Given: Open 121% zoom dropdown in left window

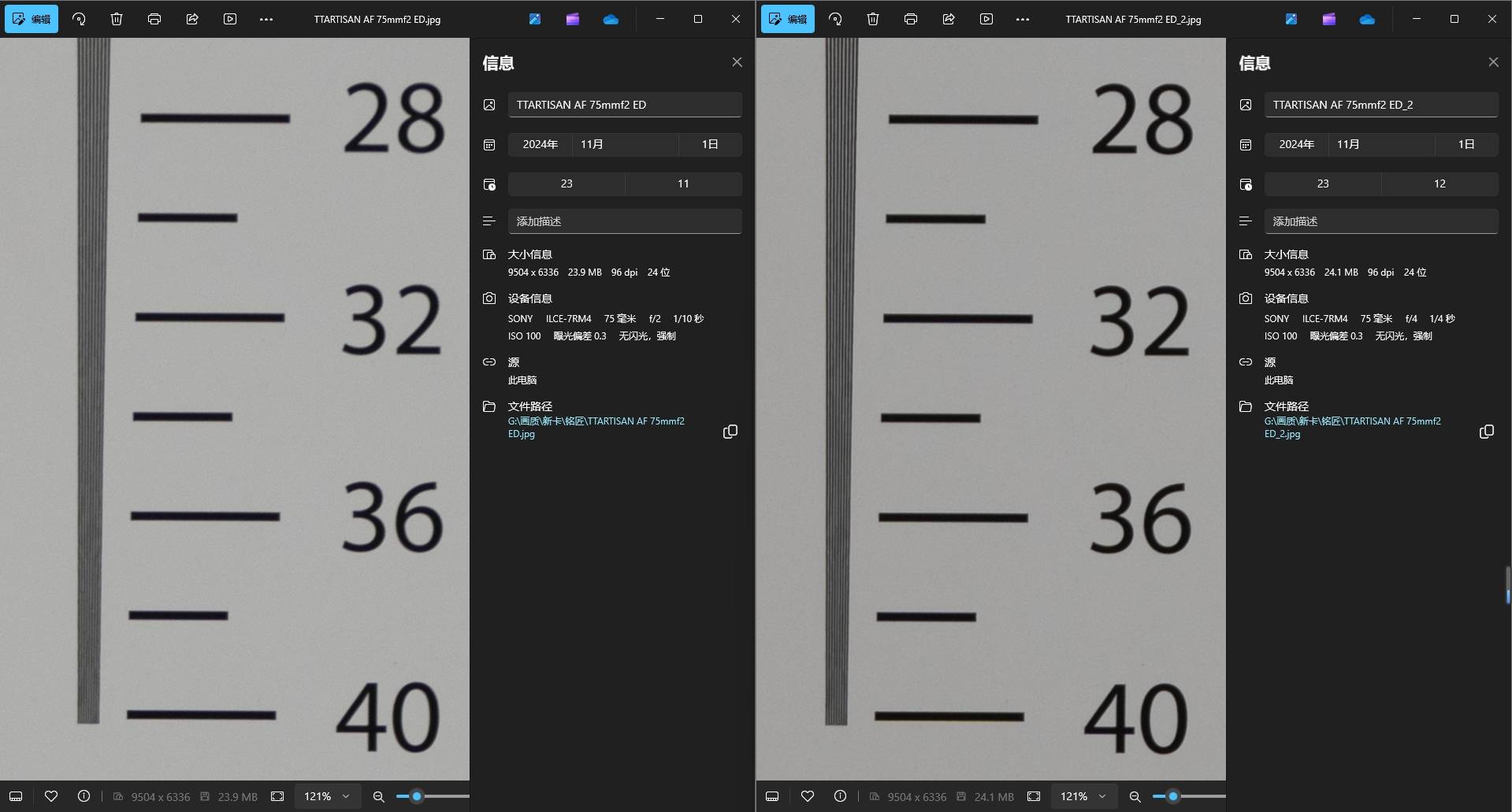Looking at the screenshot, I should [x=328, y=796].
